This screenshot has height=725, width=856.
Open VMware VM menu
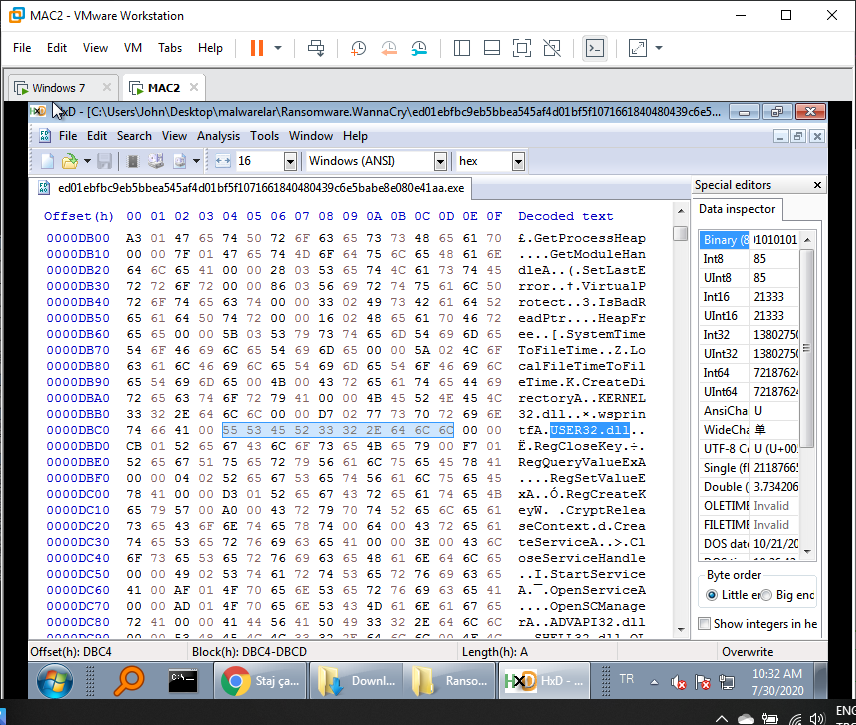133,48
